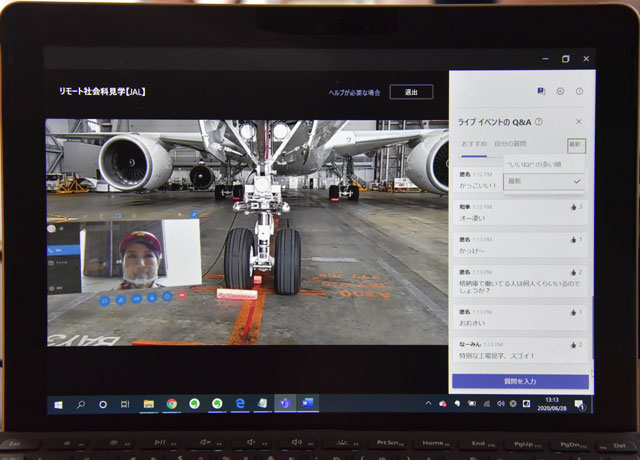Launch Google Chrome from the taskbar
This screenshot has width=640, height=460.
click(172, 403)
